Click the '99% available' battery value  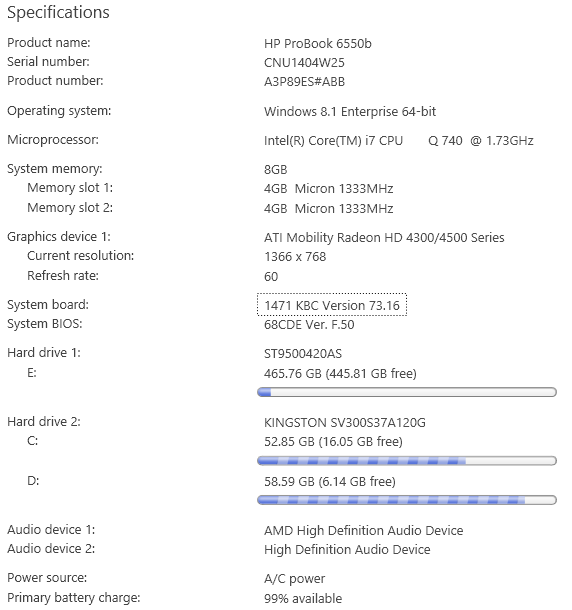pos(303,598)
